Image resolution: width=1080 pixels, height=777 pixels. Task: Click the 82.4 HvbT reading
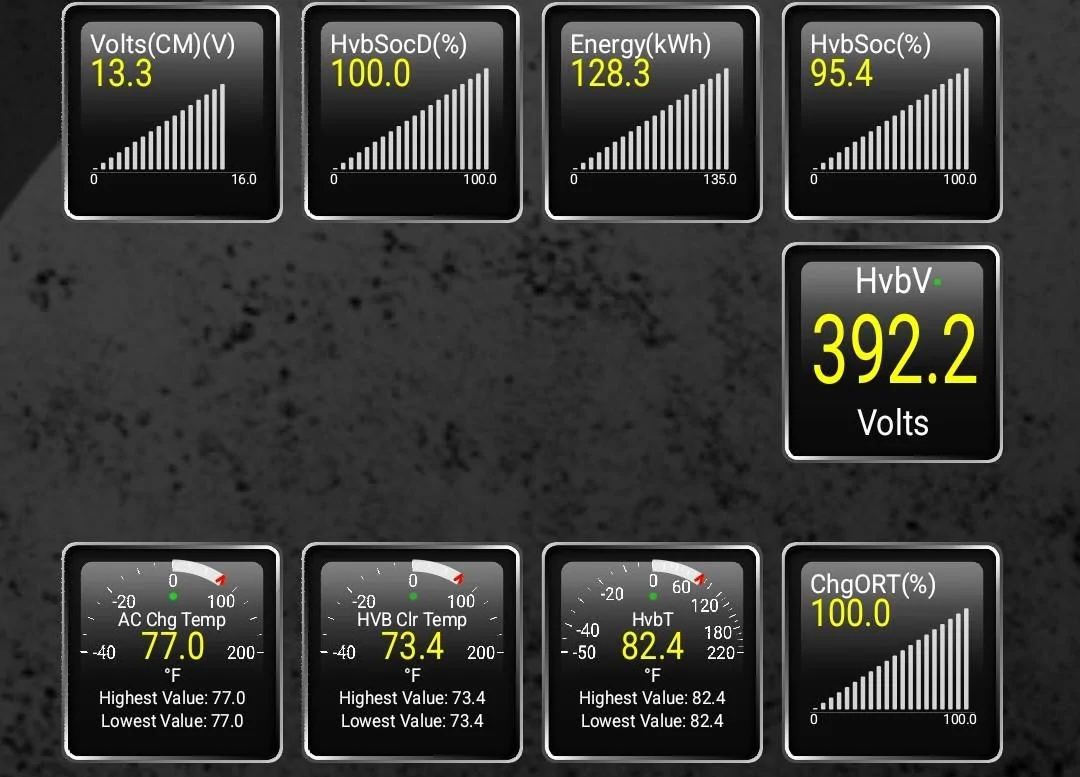tap(652, 646)
